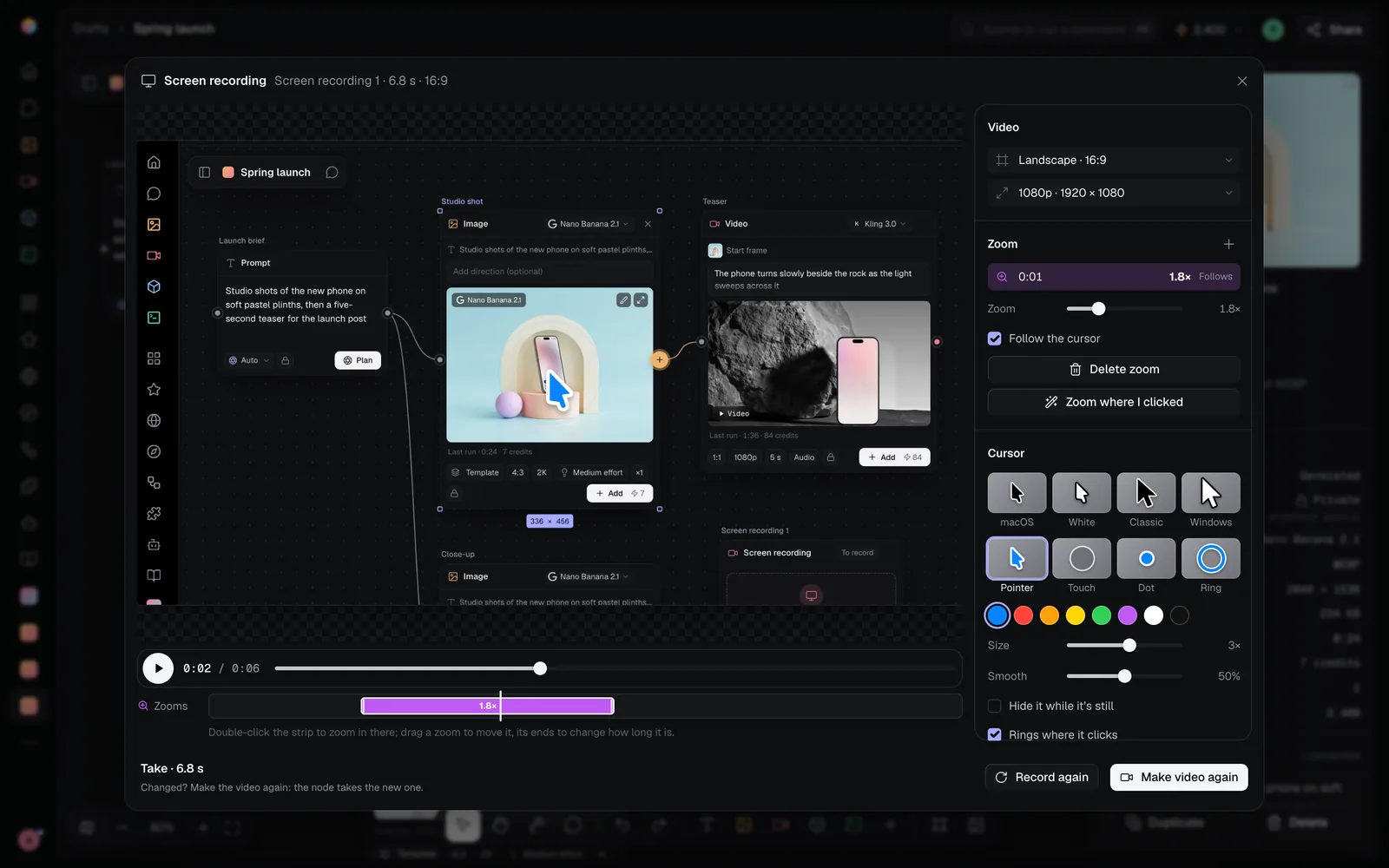The height and width of the screenshot is (868, 1389).
Task: Enable Hide it while it's still
Action: (995, 706)
